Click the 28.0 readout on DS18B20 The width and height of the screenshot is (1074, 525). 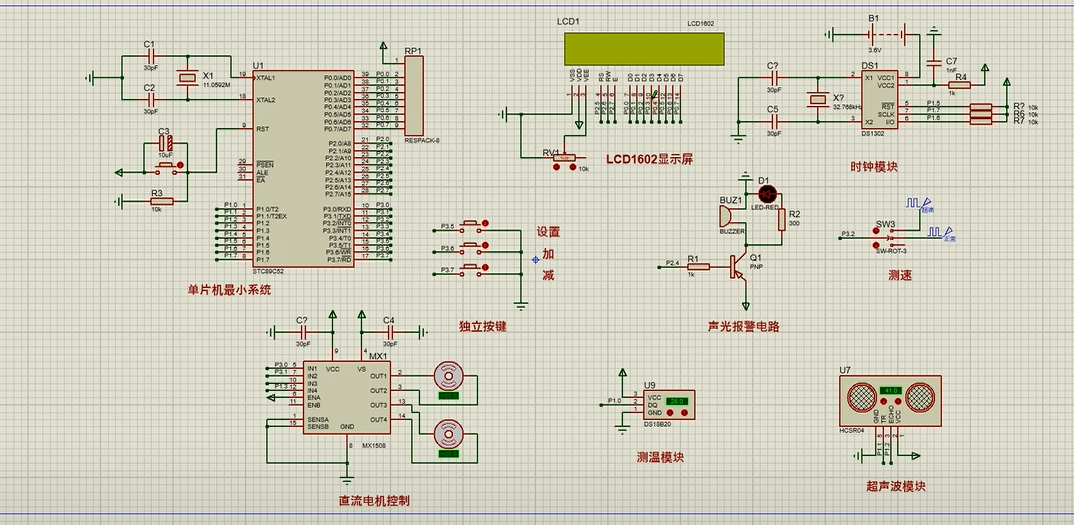[x=675, y=401]
